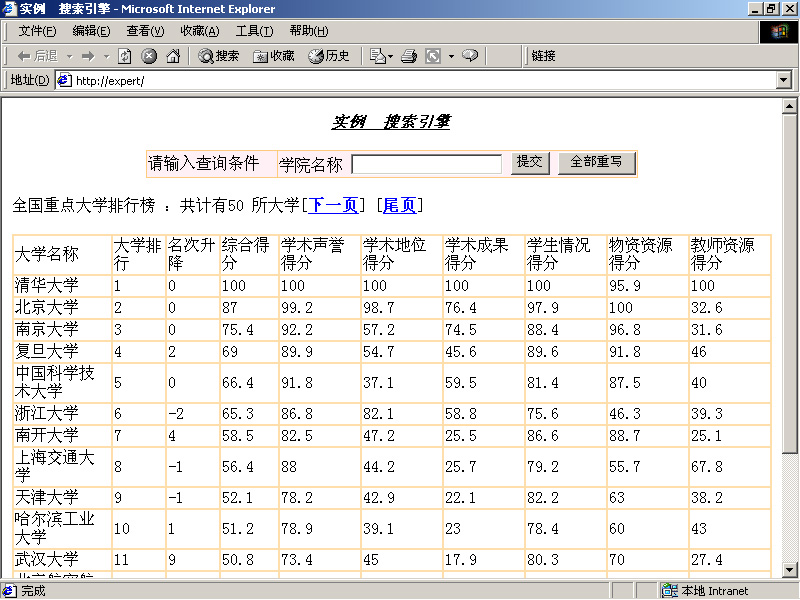Click the 北京大学 cell
Image resolution: width=800 pixels, height=600 pixels.
point(62,308)
